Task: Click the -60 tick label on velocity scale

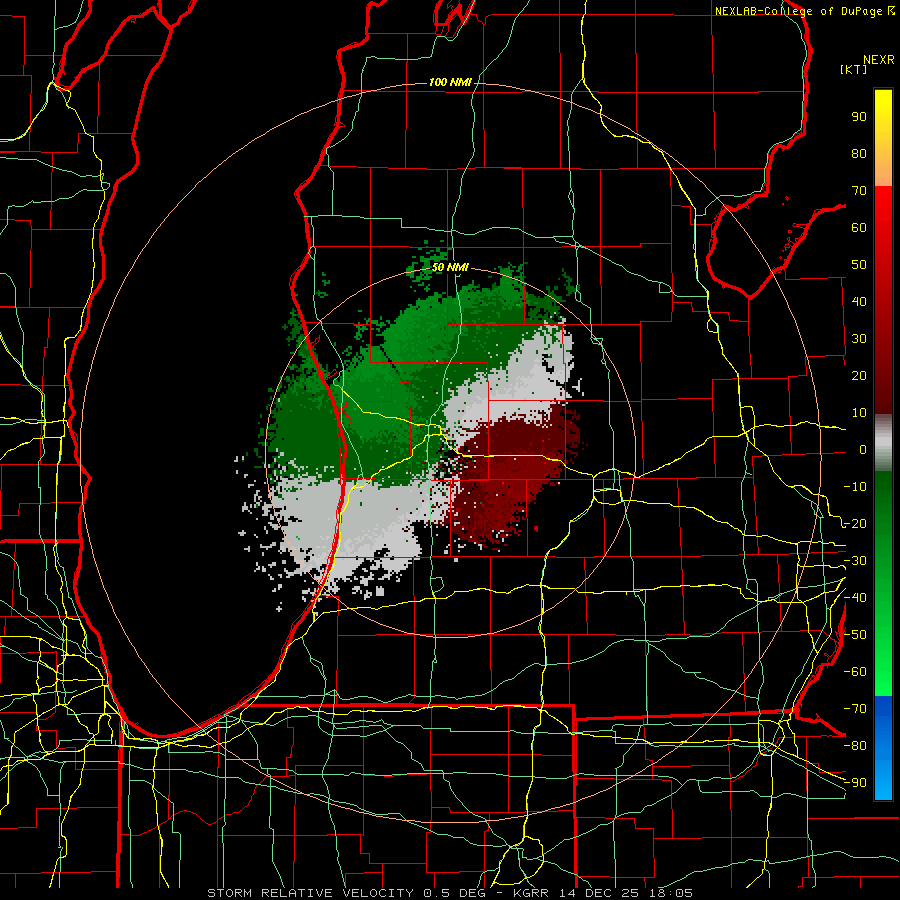Action: click(x=855, y=672)
